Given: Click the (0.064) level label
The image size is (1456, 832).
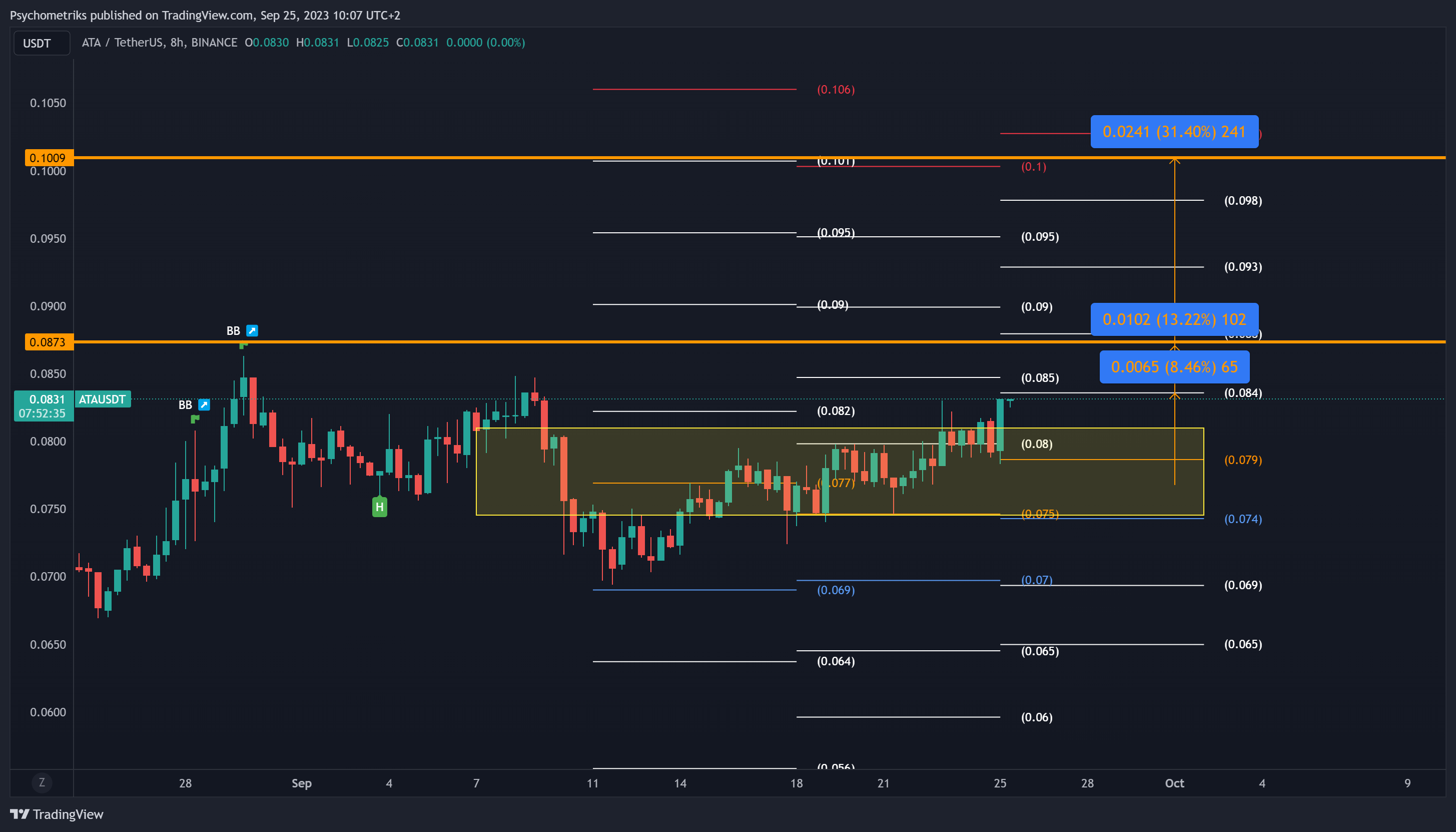Looking at the screenshot, I should (836, 661).
